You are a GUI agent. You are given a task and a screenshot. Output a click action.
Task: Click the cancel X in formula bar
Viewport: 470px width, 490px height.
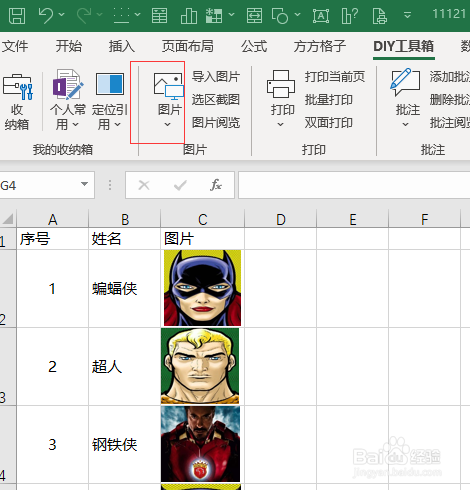coord(144,185)
